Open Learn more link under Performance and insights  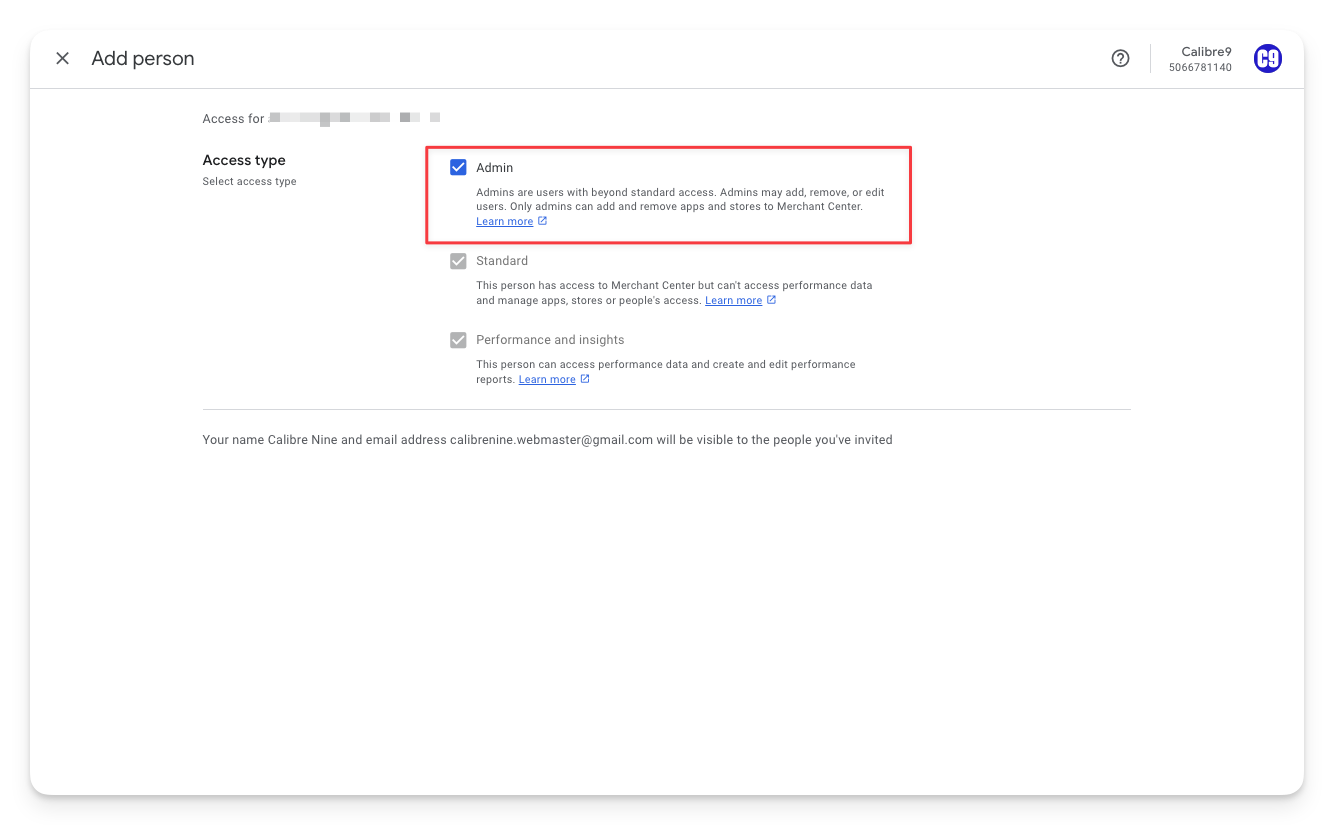pyautogui.click(x=547, y=380)
